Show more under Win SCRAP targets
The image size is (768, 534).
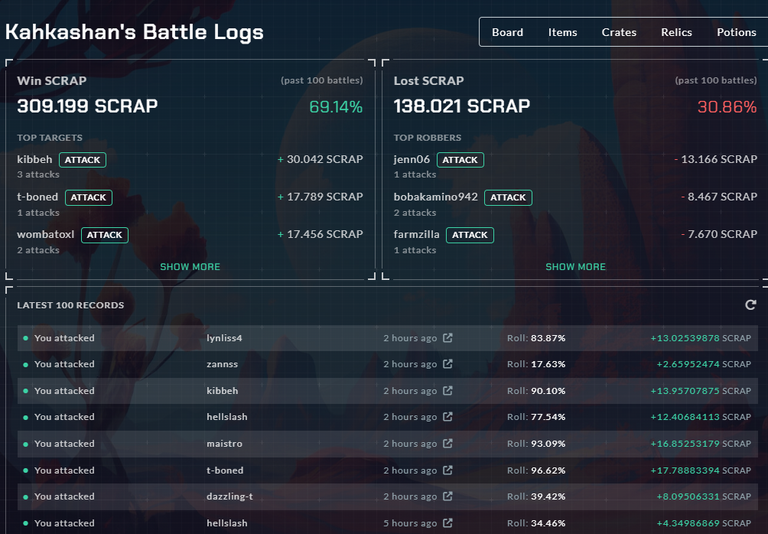tap(190, 267)
